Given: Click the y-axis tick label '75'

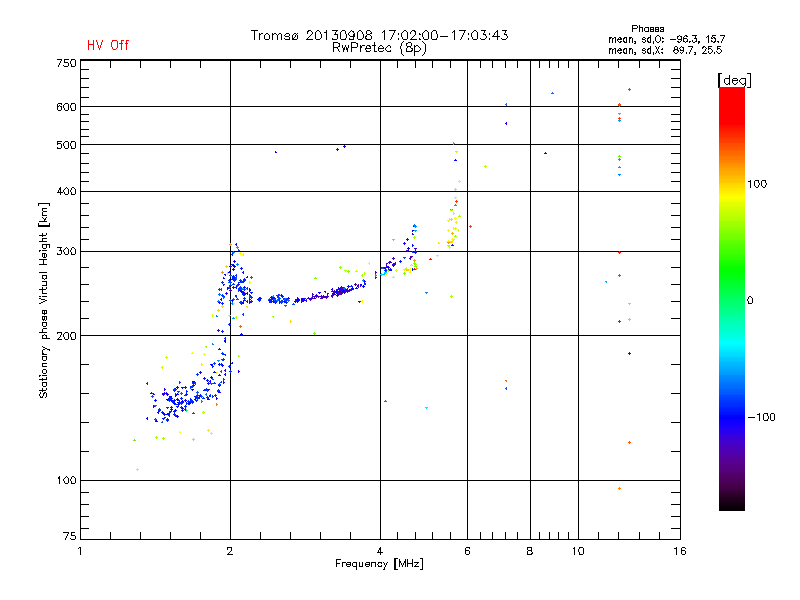Looking at the screenshot, I should click(x=70, y=536).
